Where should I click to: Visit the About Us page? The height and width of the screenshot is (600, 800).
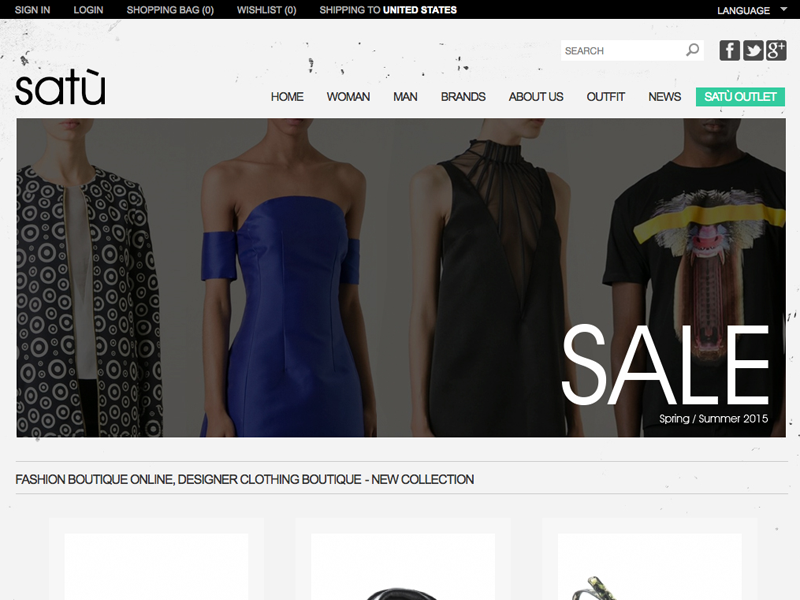coord(536,97)
